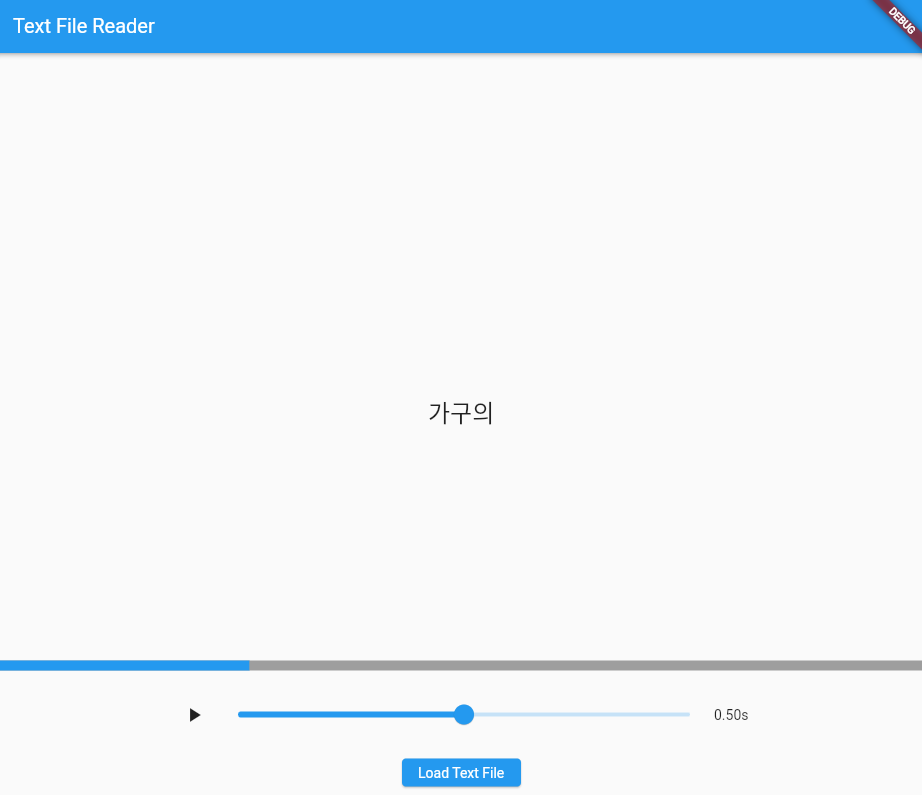The width and height of the screenshot is (922, 795).
Task: Click the 0.50s interval label
Action: [x=731, y=715]
